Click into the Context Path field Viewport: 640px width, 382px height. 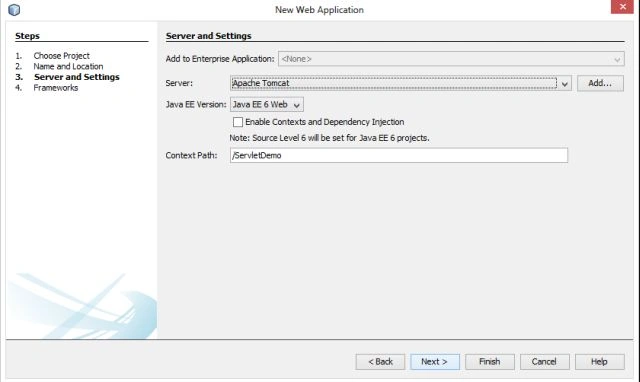[x=399, y=155]
